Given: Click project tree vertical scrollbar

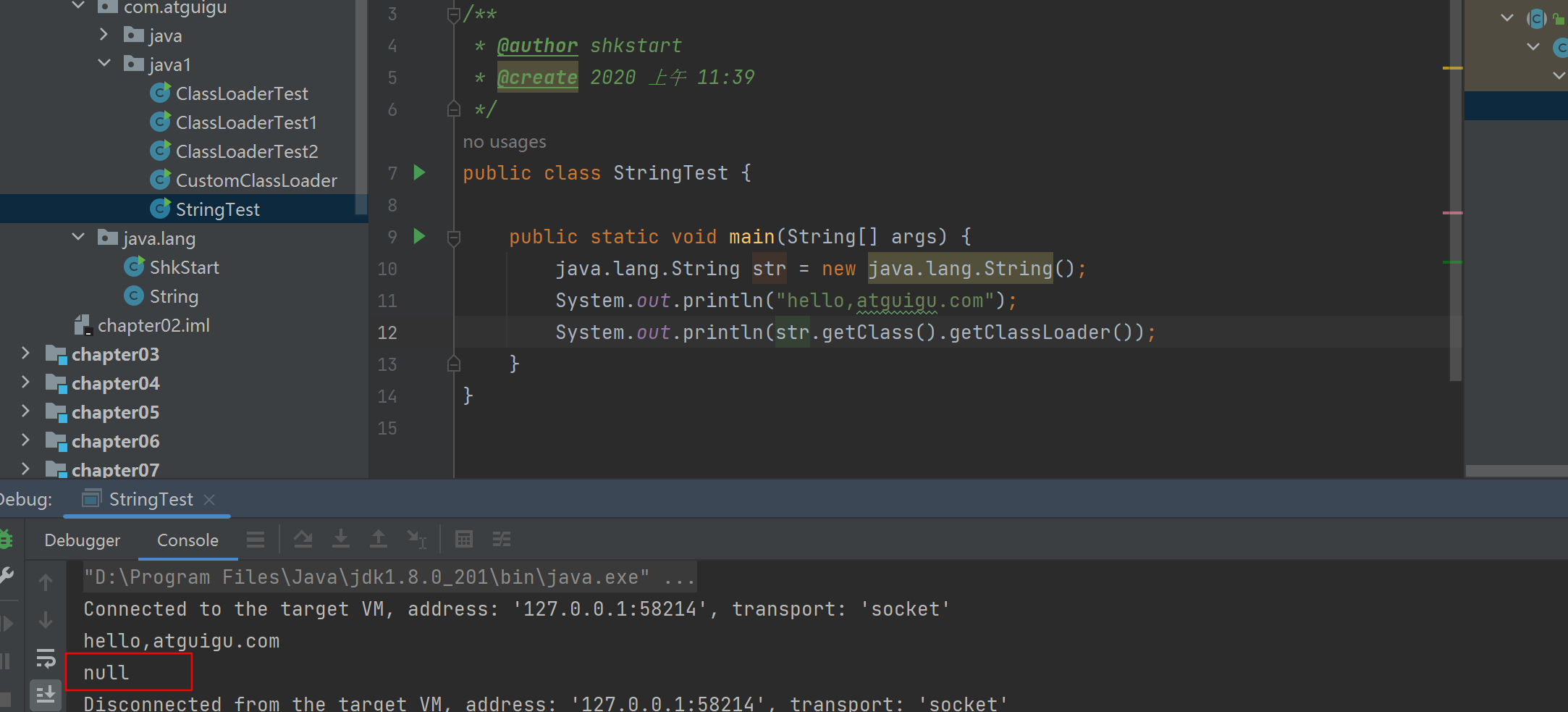Looking at the screenshot, I should (361, 107).
